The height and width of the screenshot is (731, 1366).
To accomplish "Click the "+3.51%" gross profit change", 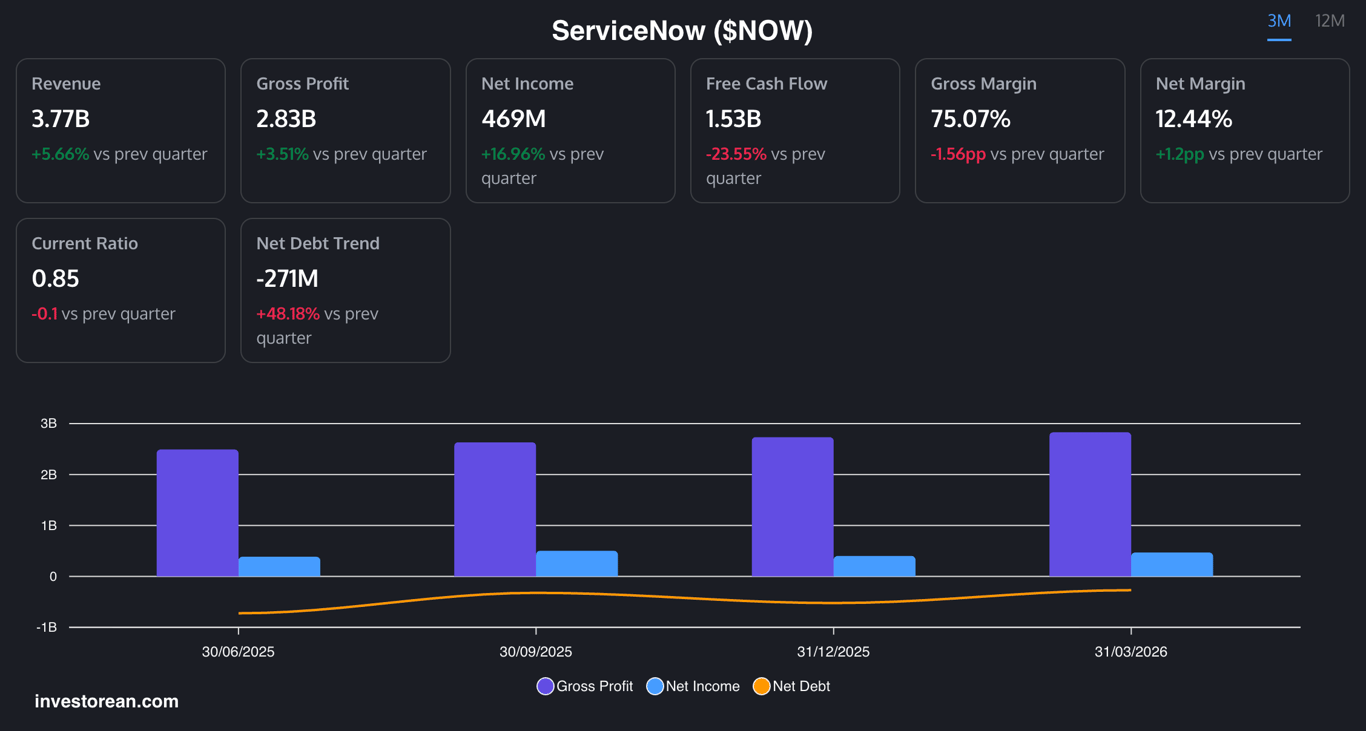I will coord(283,154).
